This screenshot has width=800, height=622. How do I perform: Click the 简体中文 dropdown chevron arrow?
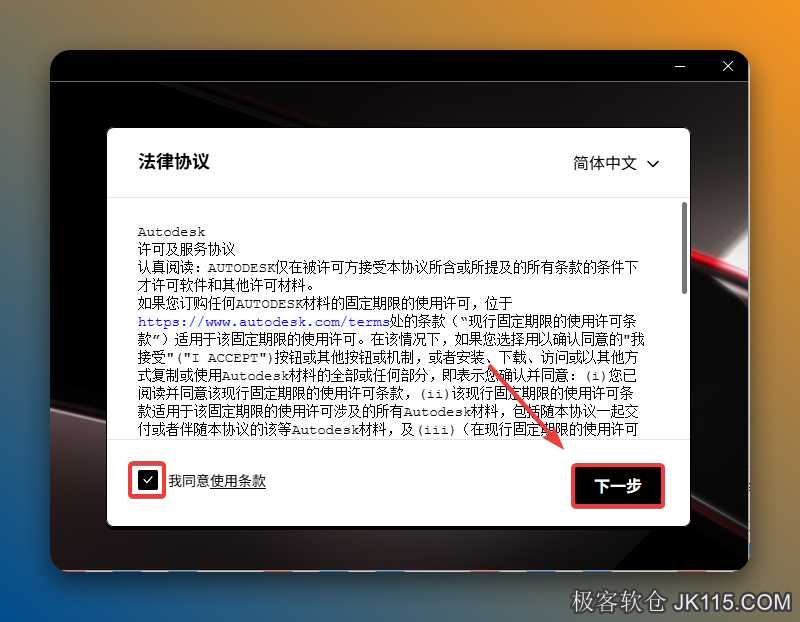[x=653, y=164]
